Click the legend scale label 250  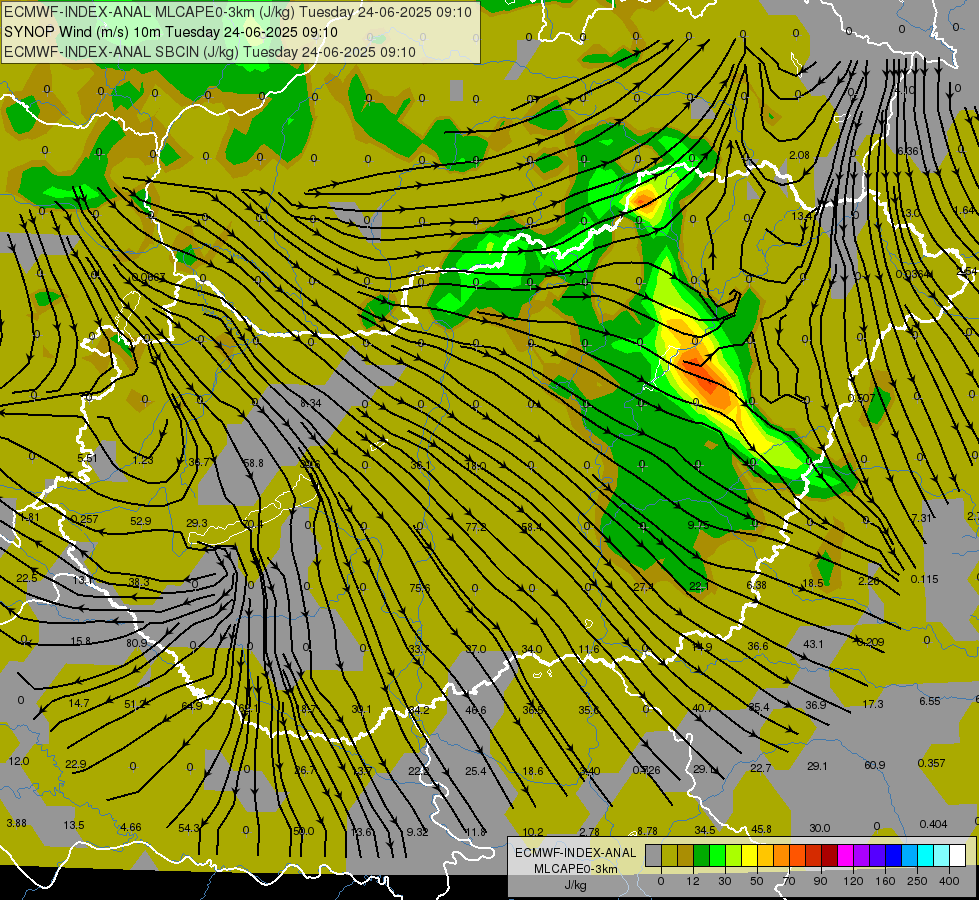coord(917,881)
